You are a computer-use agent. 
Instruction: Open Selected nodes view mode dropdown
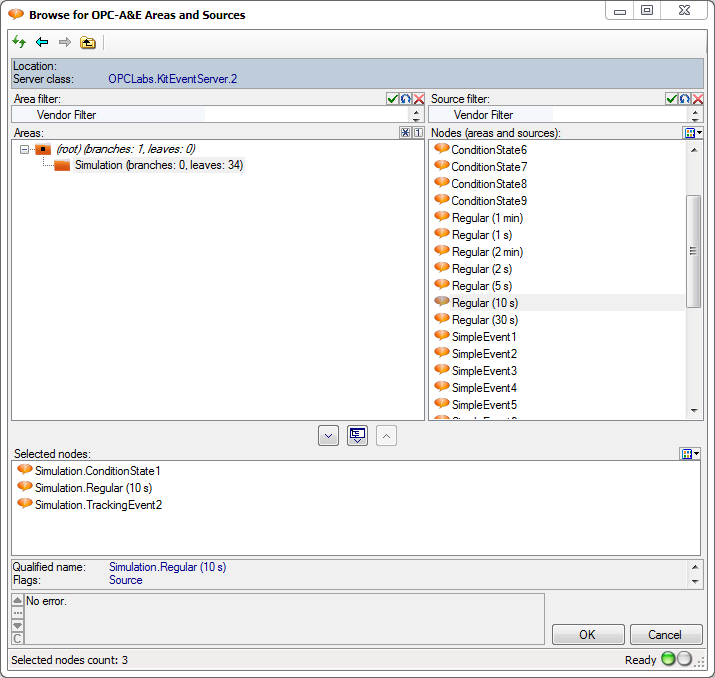tap(690, 454)
